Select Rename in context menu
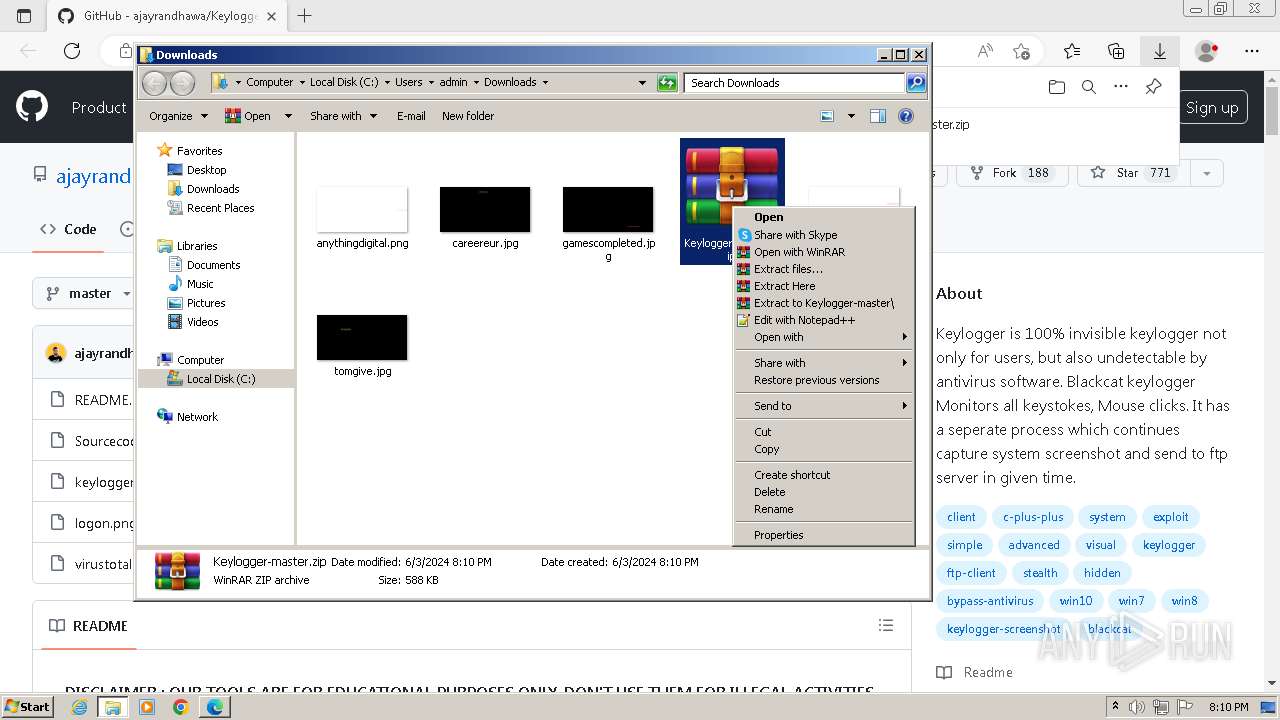 (824, 509)
